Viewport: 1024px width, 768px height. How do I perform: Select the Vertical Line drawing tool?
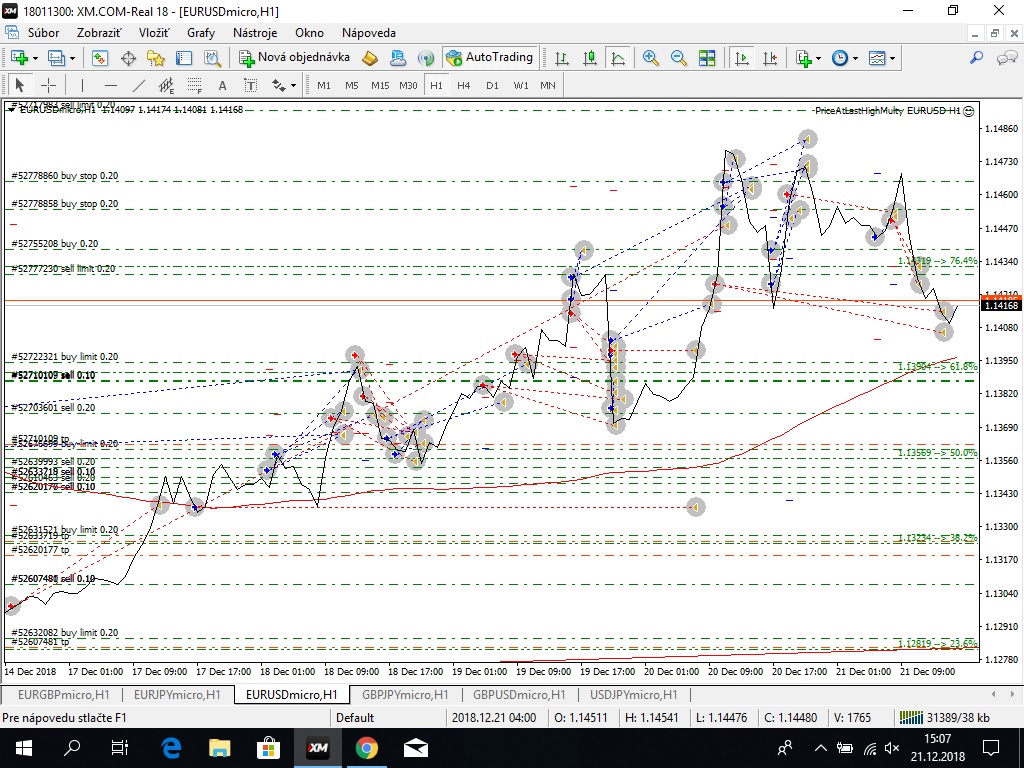pos(82,86)
